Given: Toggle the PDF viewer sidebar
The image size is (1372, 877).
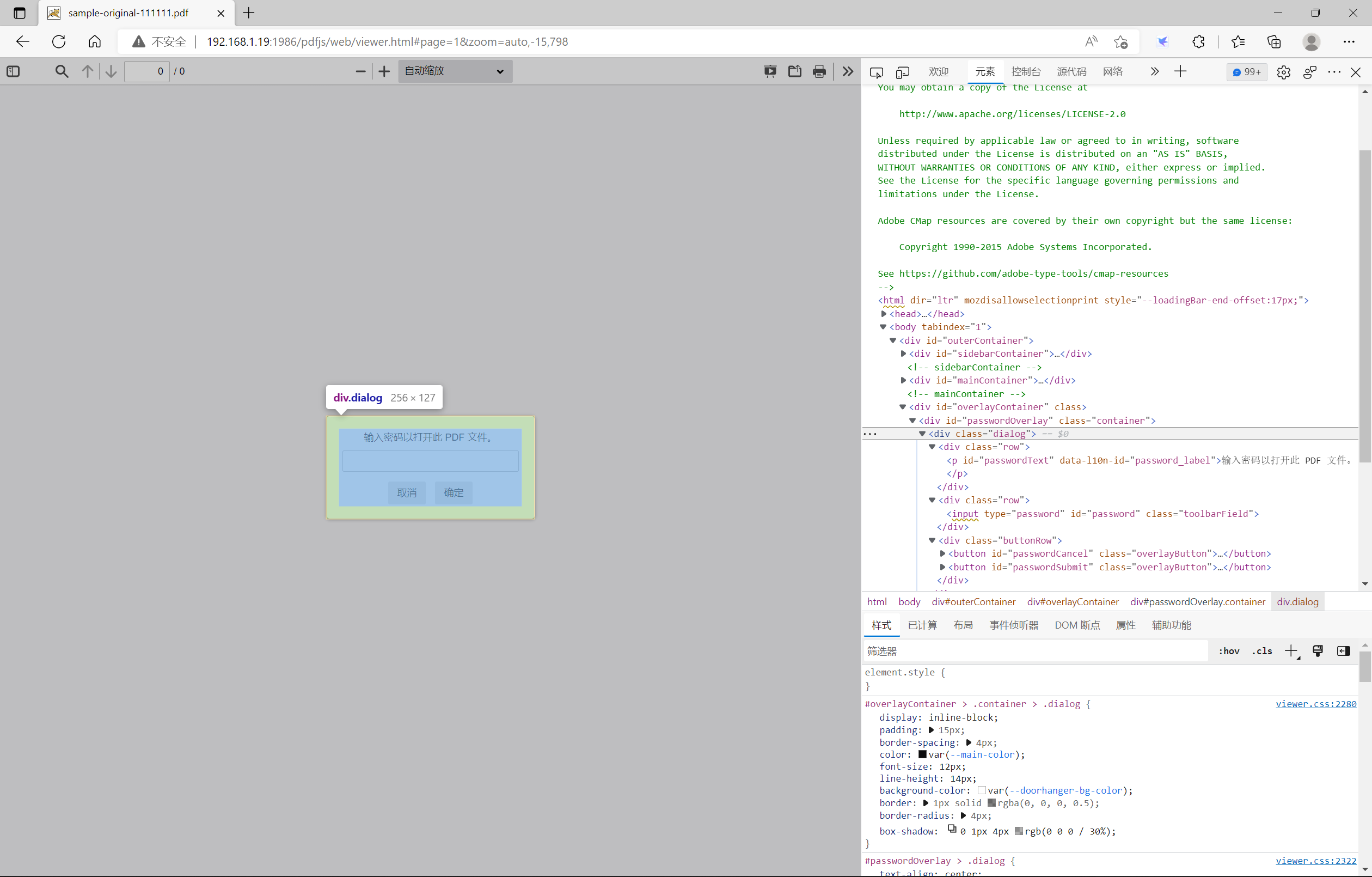Looking at the screenshot, I should click(x=13, y=71).
